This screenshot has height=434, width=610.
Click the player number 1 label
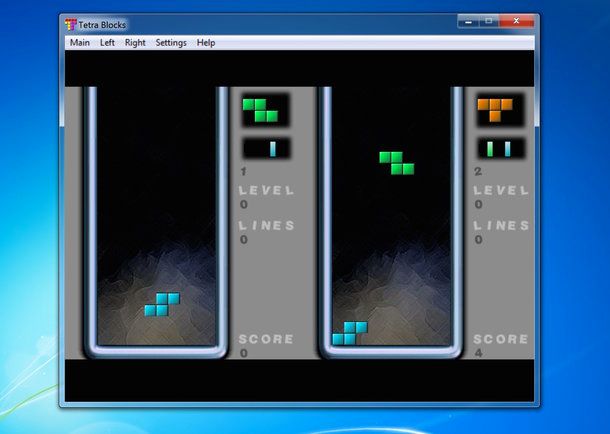pyautogui.click(x=244, y=171)
